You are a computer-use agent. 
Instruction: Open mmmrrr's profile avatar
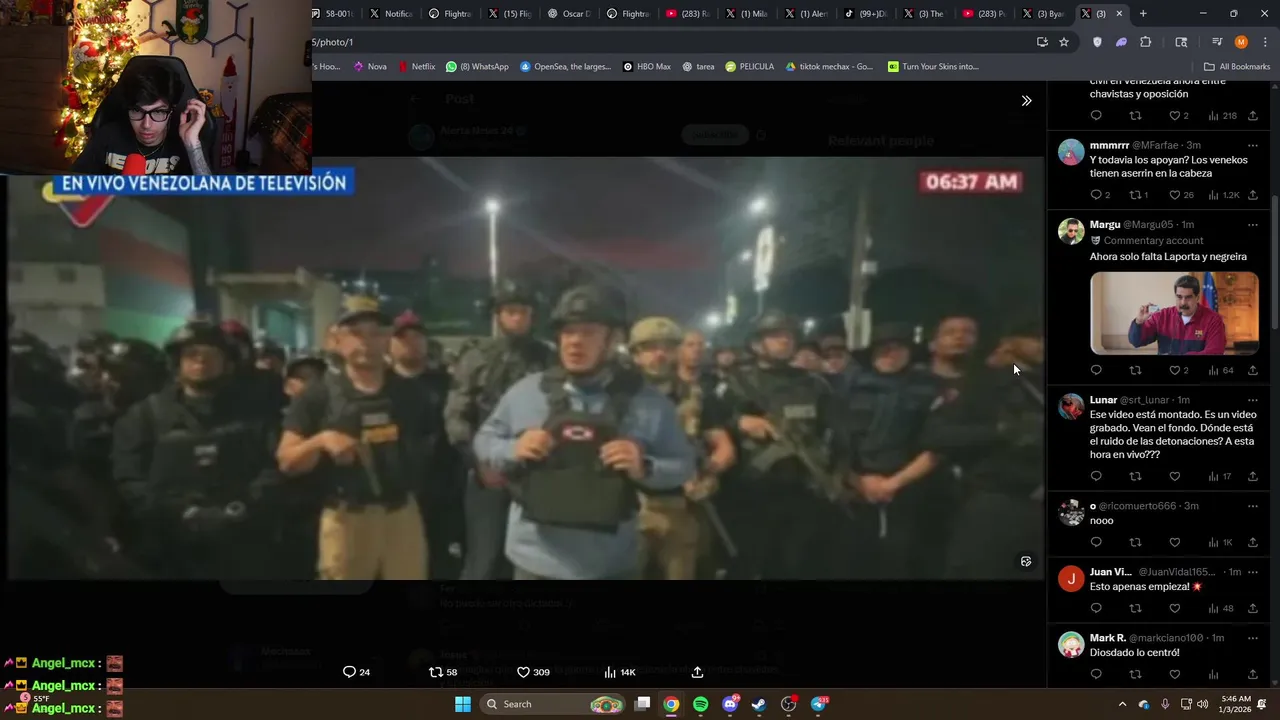click(1071, 152)
